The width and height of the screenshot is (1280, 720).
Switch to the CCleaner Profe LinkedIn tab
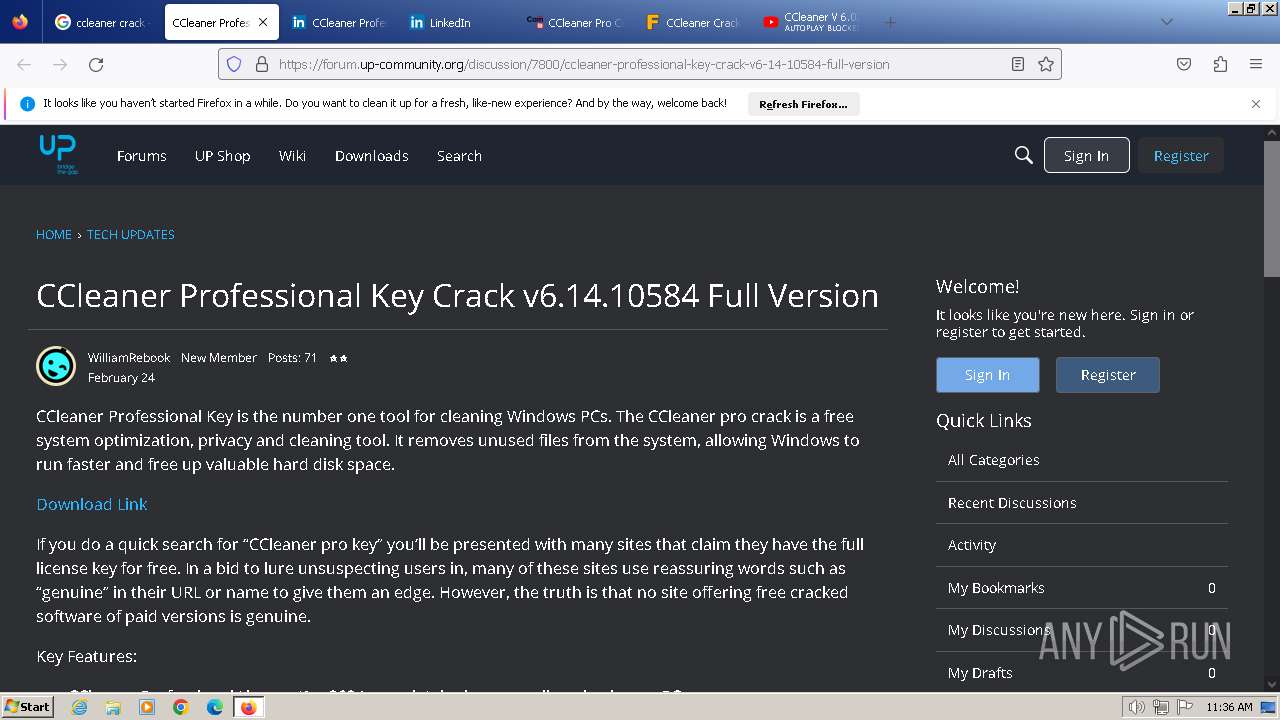pos(339,22)
